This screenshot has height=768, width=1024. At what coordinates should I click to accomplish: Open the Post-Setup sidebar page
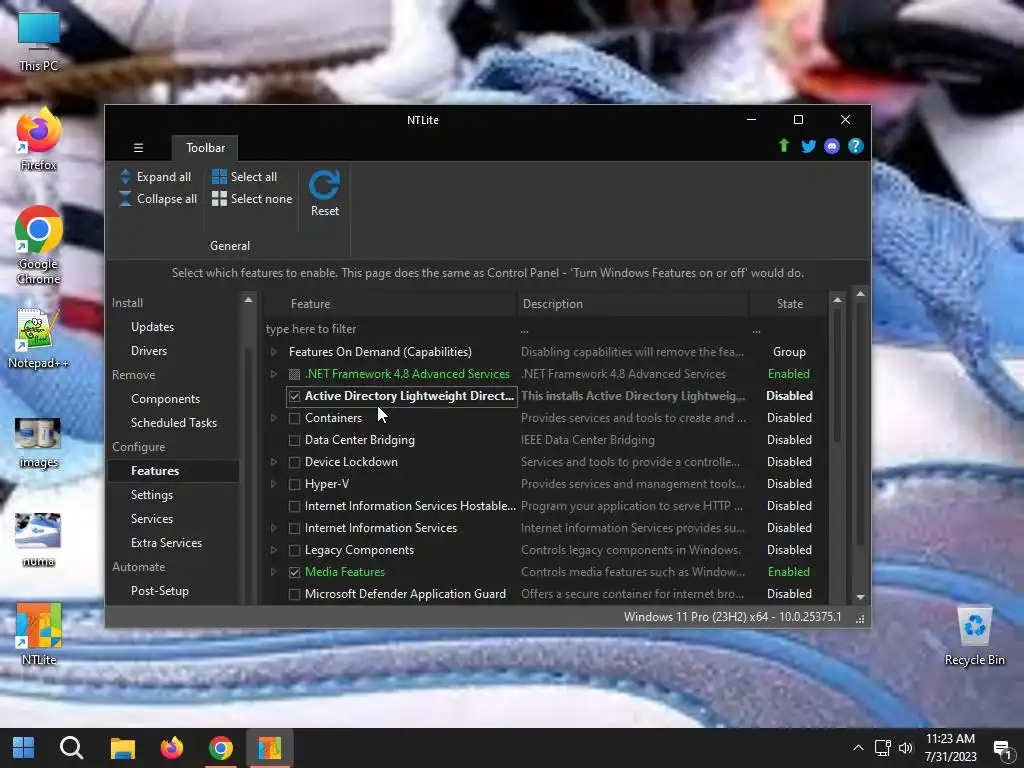coord(159,590)
